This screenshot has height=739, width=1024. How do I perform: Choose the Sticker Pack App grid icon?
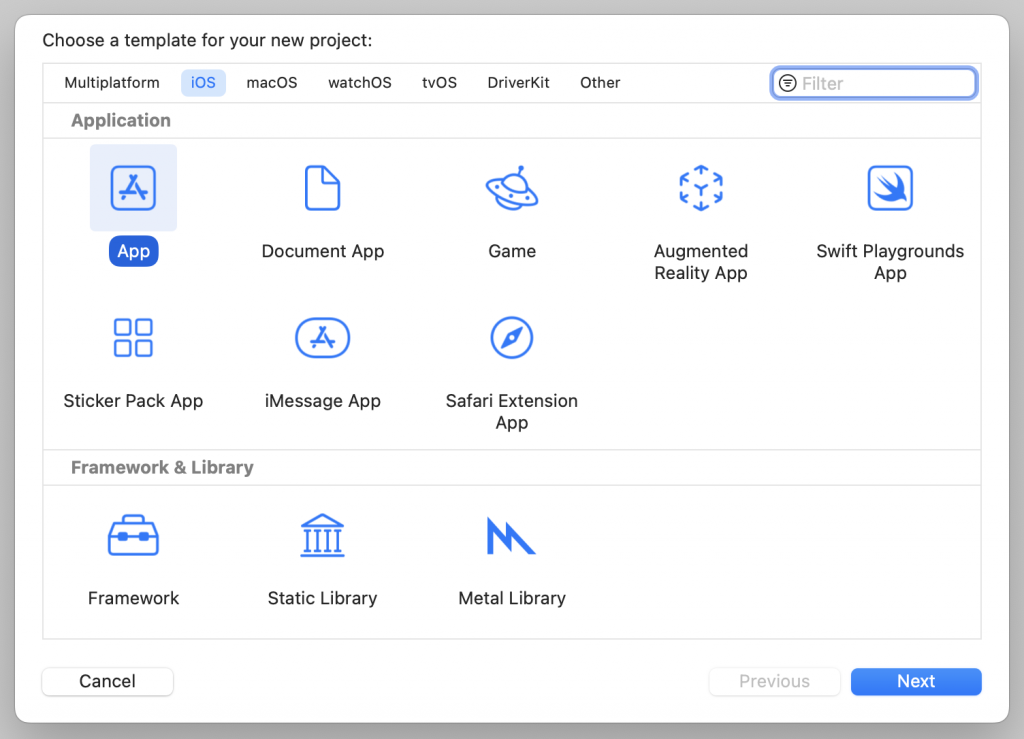(133, 338)
